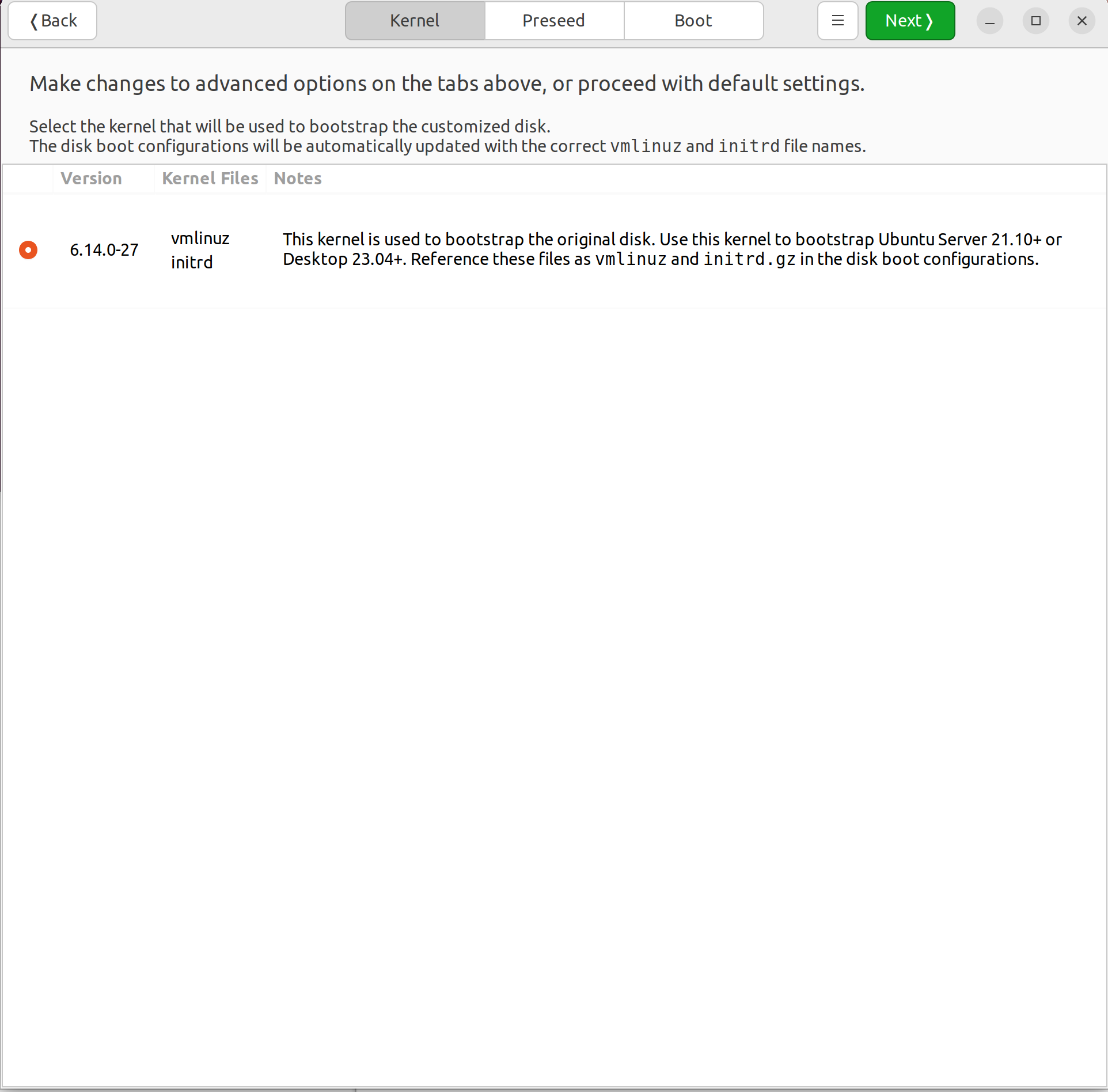Click the Kernel Files column header
Image resolution: width=1108 pixels, height=1092 pixels.
point(210,179)
